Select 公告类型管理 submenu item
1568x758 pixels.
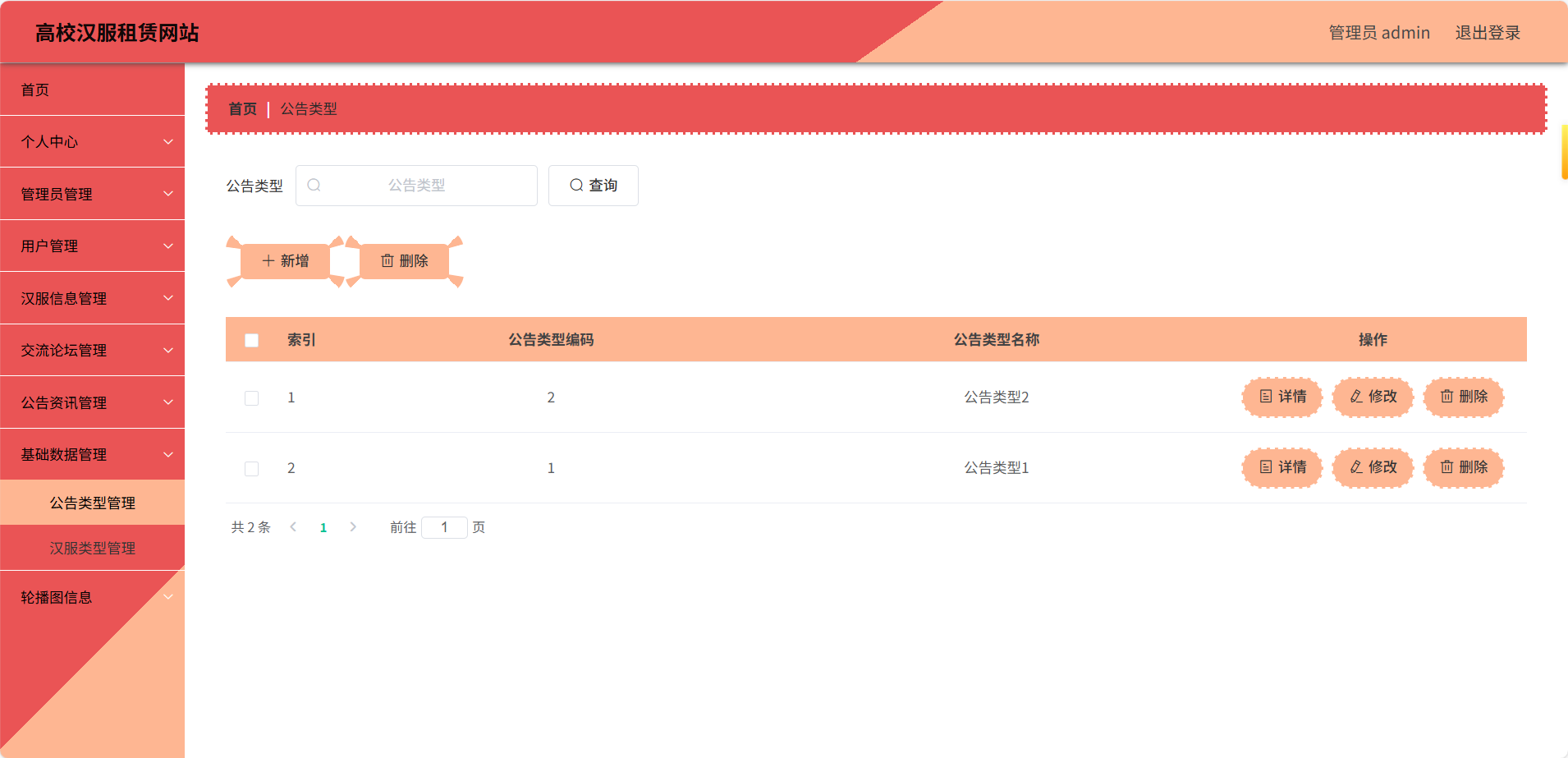click(x=92, y=503)
